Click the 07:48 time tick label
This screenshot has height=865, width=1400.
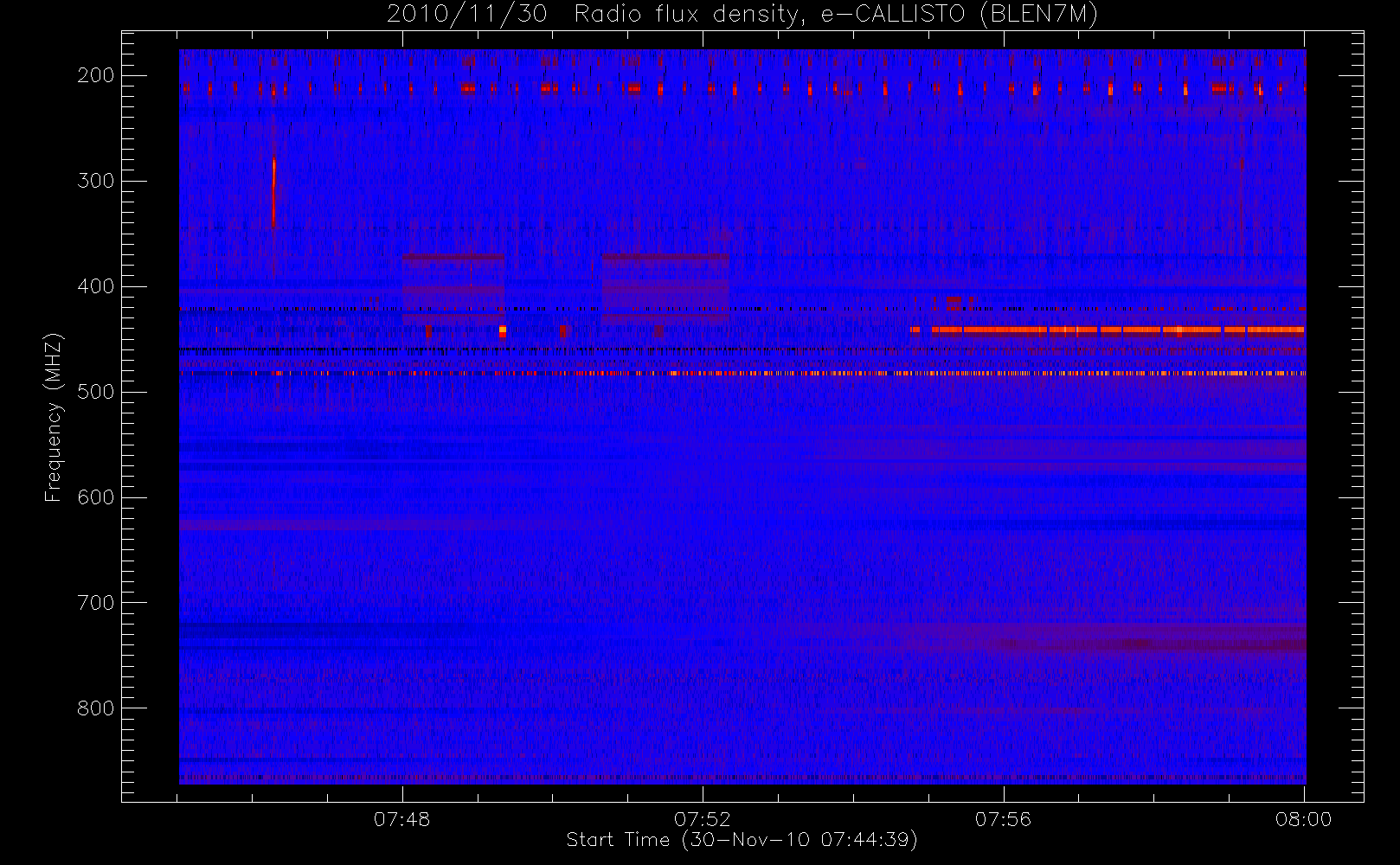point(402,818)
